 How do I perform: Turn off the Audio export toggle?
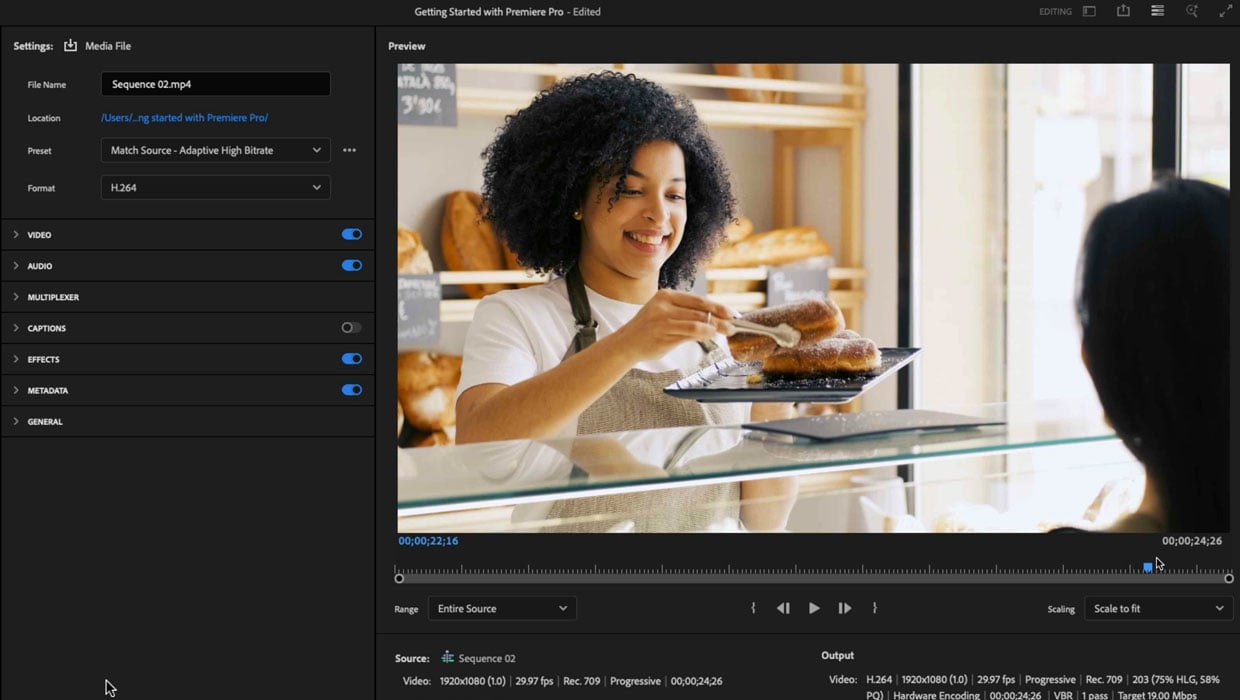point(351,265)
